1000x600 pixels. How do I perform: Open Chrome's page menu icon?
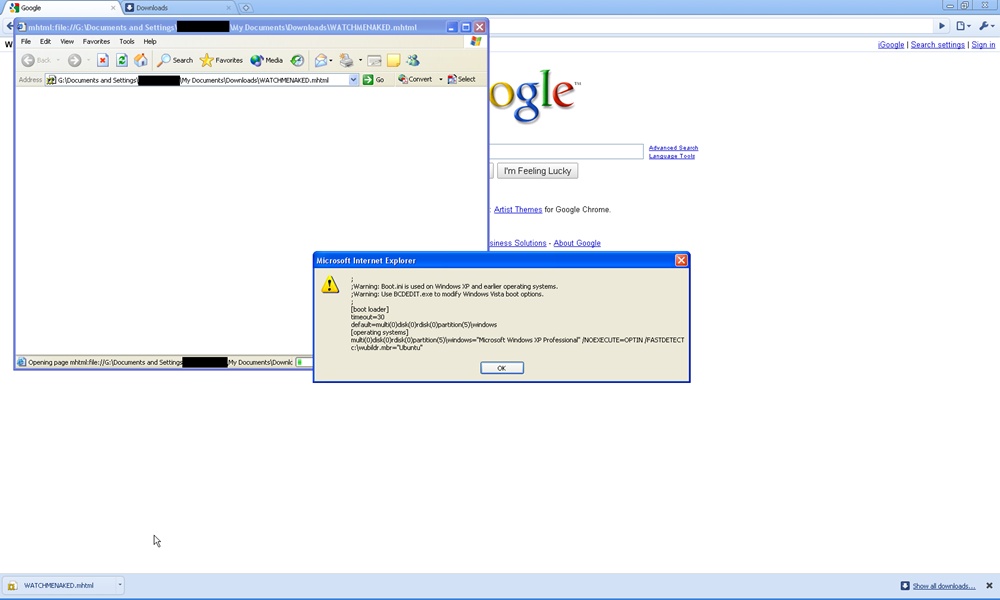click(x=963, y=26)
